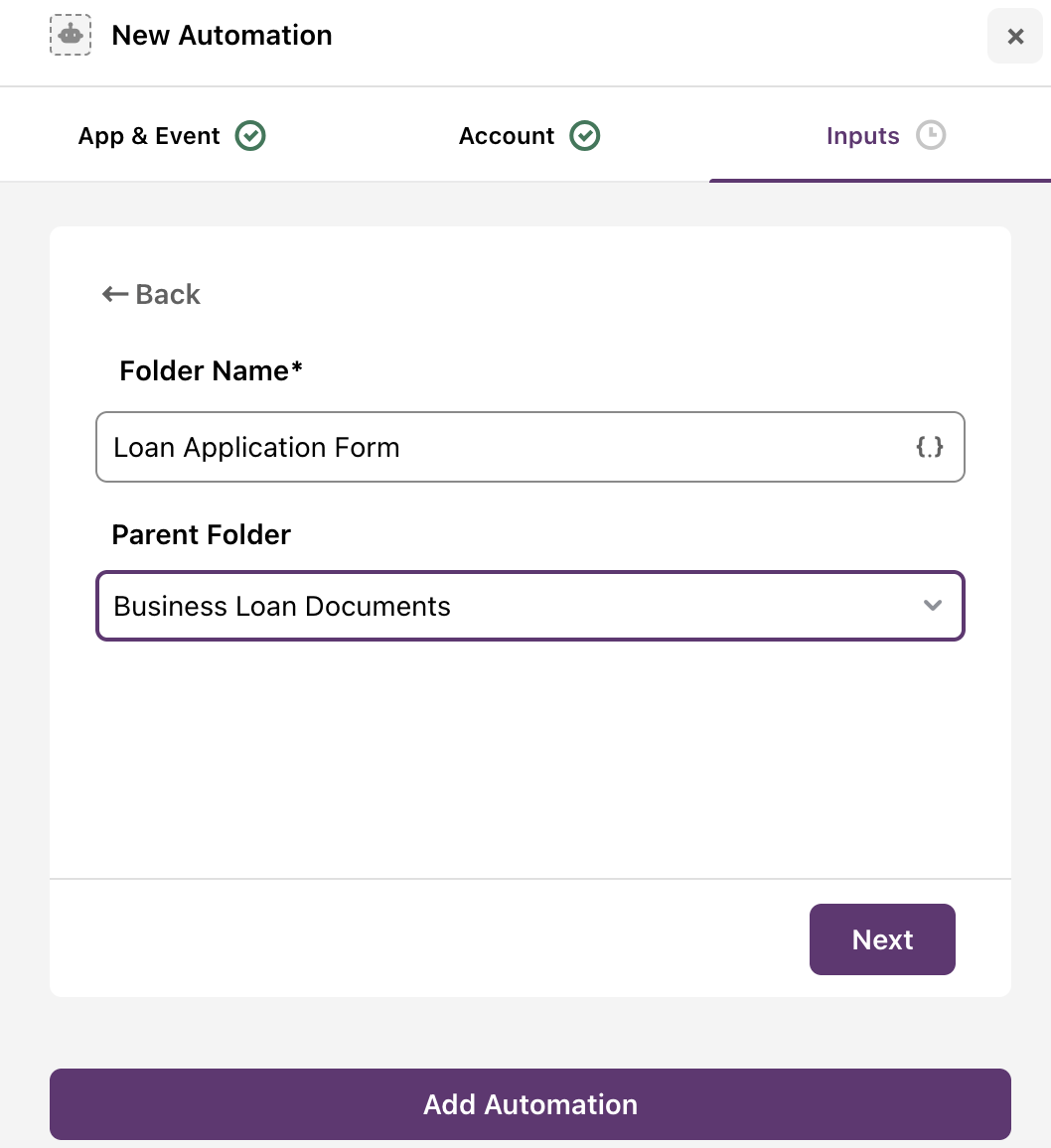Click the robot automation icon in header

click(x=71, y=35)
